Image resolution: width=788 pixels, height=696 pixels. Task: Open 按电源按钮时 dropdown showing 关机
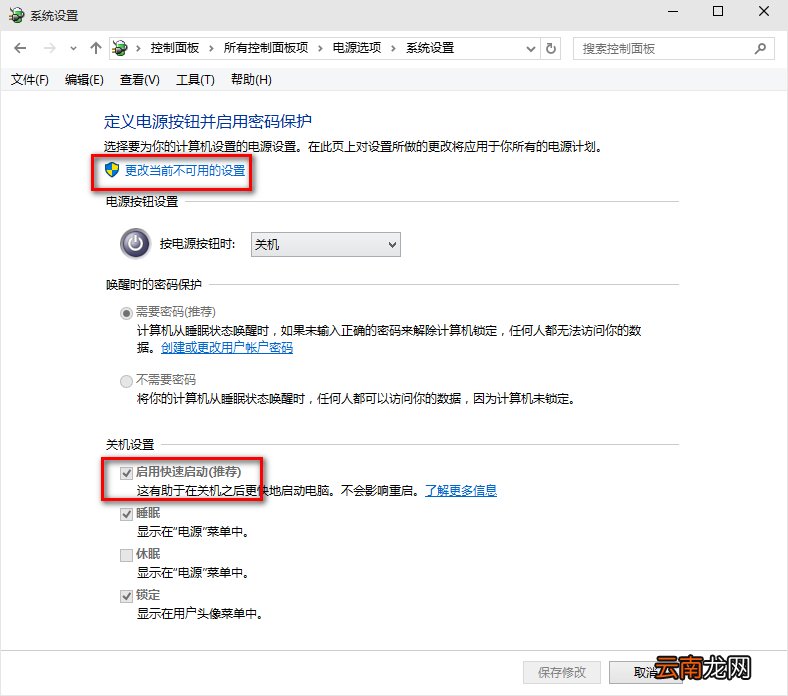[326, 245]
